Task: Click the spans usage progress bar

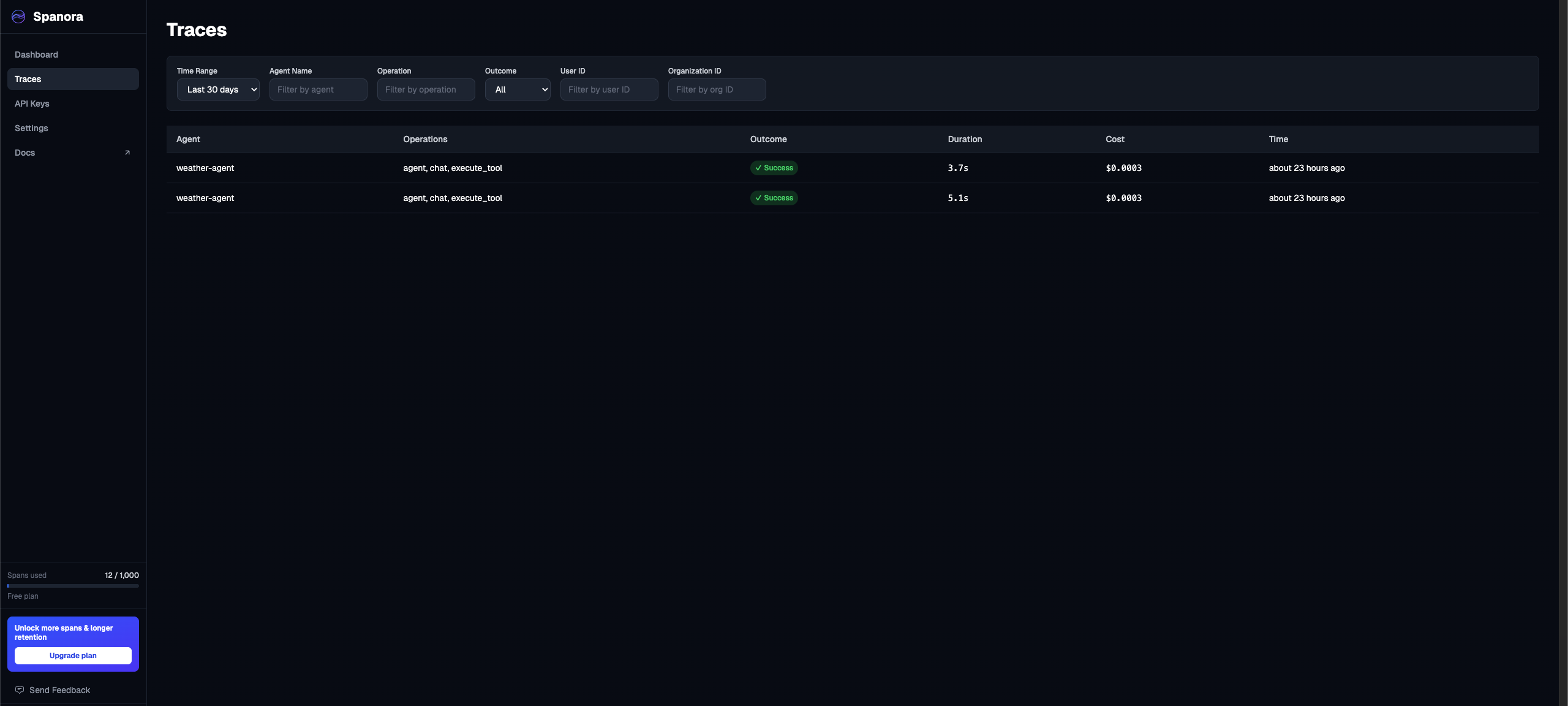Action: [73, 586]
